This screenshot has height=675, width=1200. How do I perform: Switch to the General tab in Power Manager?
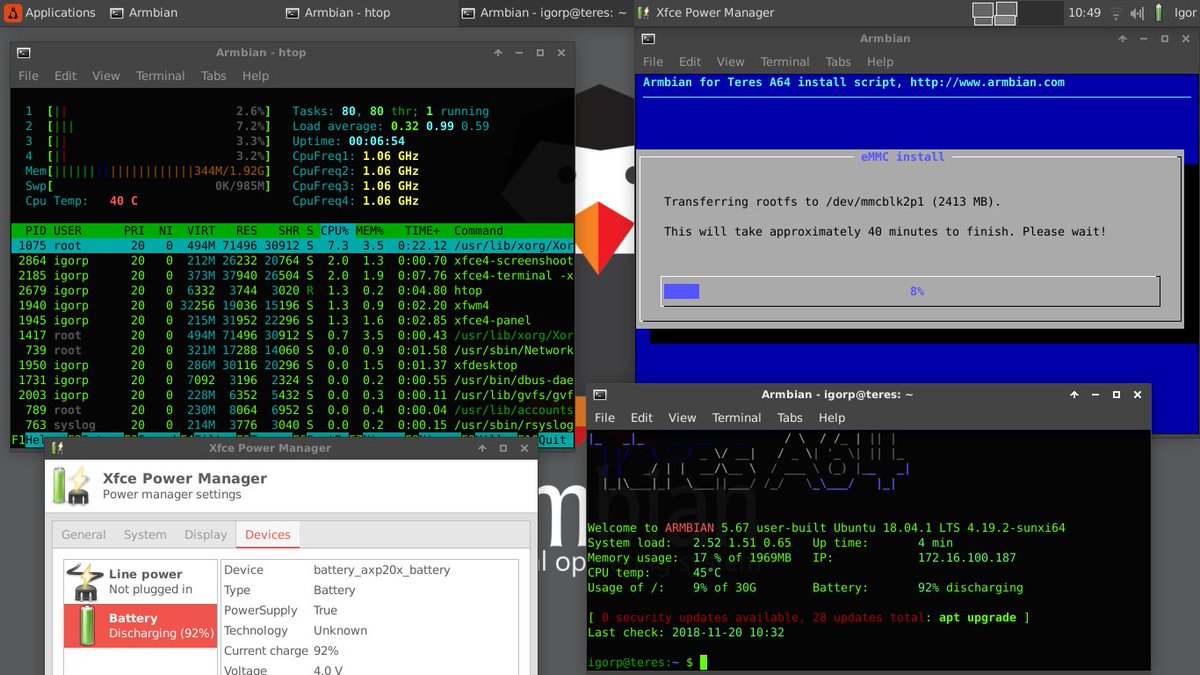tap(84, 535)
